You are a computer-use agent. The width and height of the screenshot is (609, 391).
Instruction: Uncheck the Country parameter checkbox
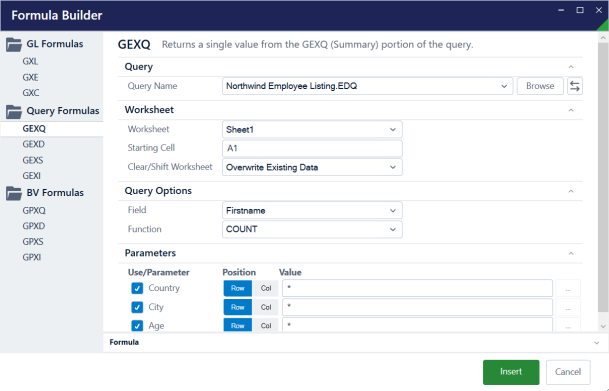click(x=137, y=288)
